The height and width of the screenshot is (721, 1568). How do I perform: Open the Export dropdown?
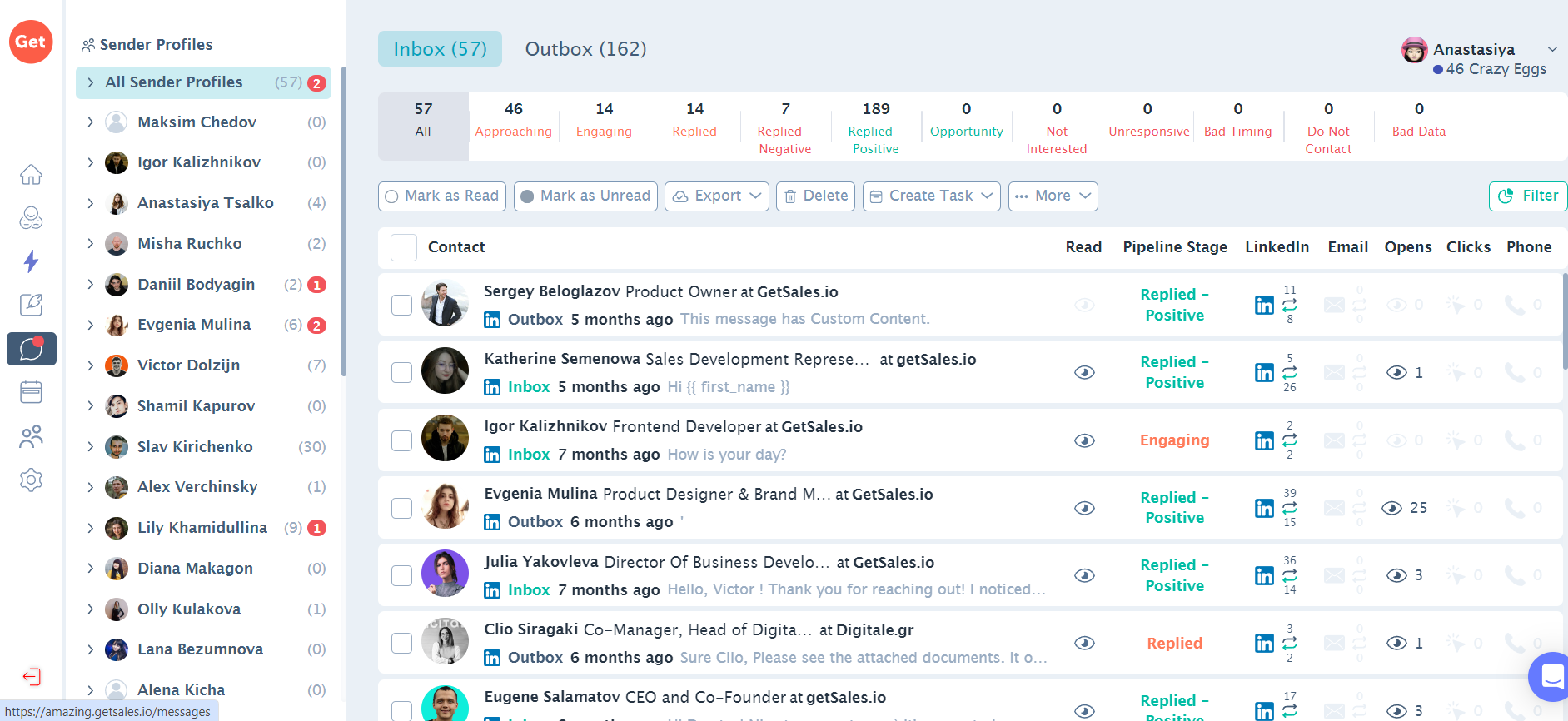(717, 196)
